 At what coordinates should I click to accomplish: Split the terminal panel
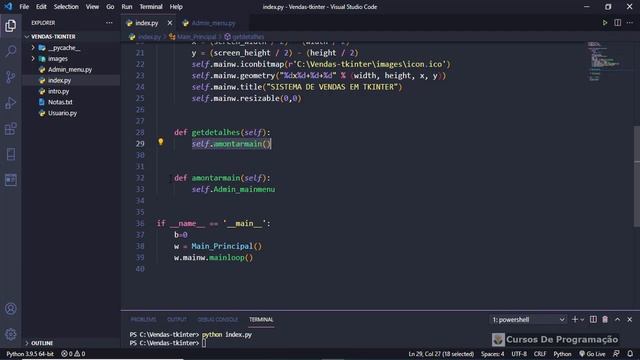coord(593,320)
